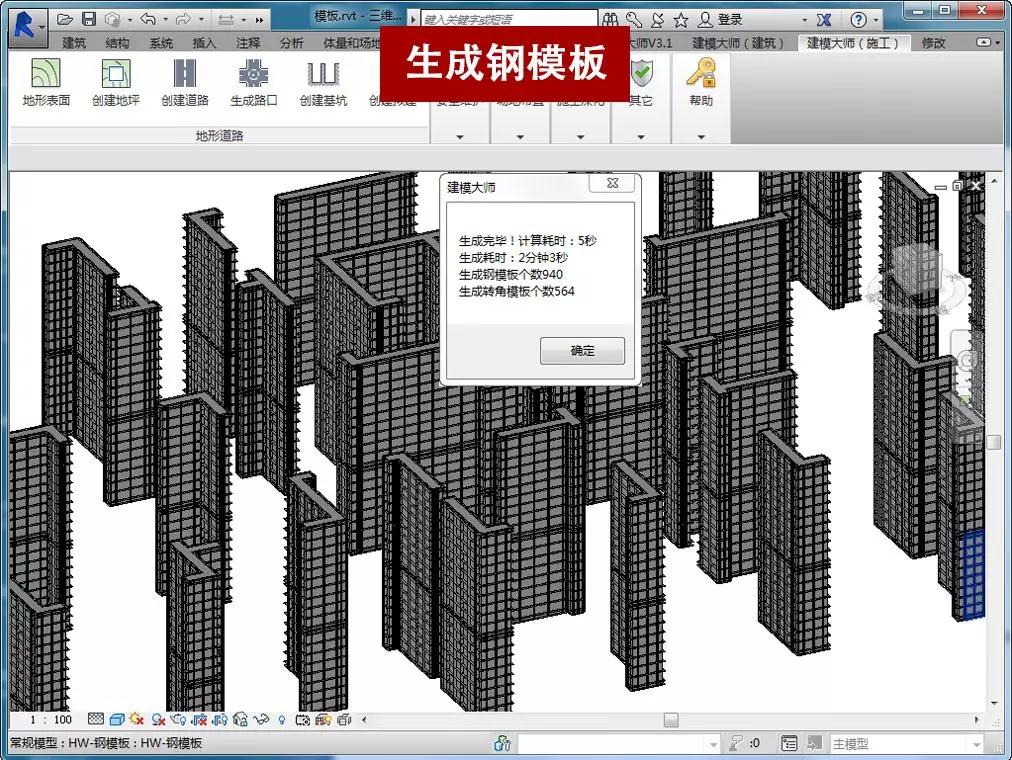Switch to the 插入 ribbon tab

[204, 43]
